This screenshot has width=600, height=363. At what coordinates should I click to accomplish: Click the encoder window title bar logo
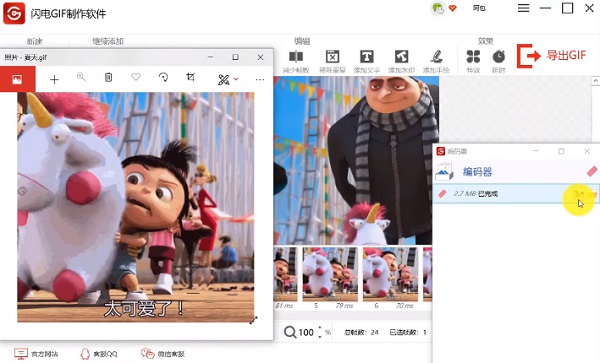click(x=440, y=151)
